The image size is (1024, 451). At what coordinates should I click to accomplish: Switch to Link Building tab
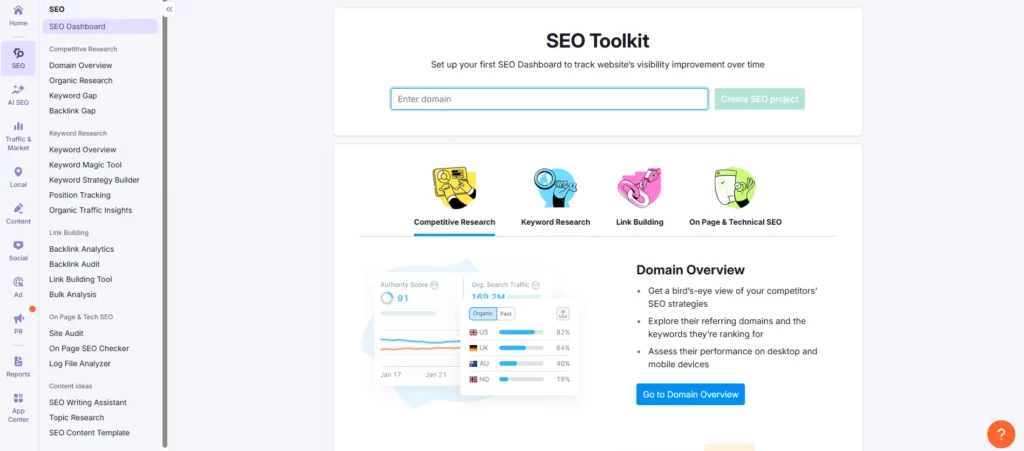tap(639, 222)
